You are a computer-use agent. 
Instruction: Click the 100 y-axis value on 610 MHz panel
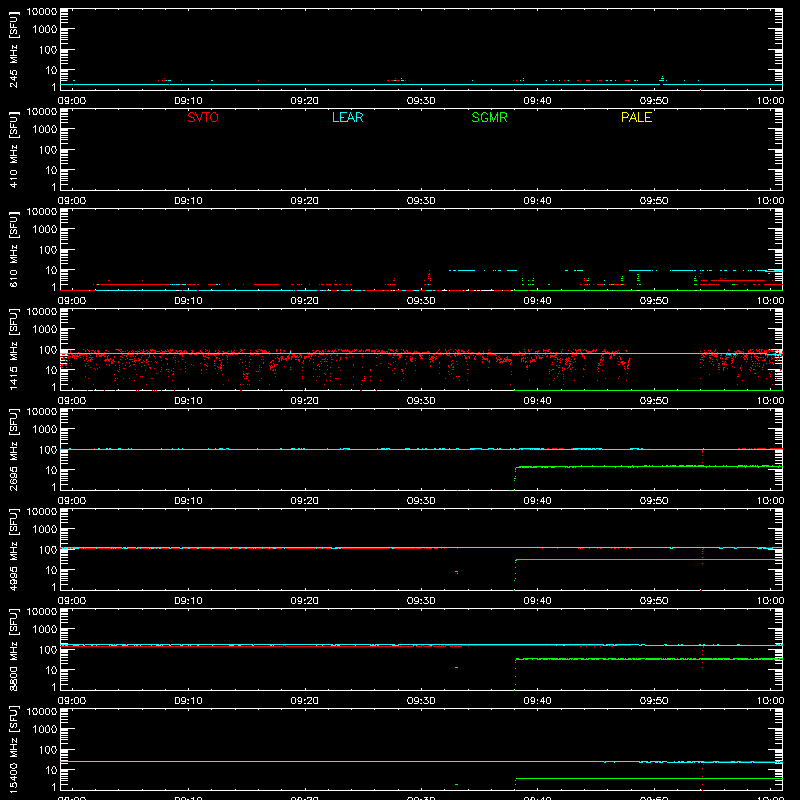tap(48, 250)
